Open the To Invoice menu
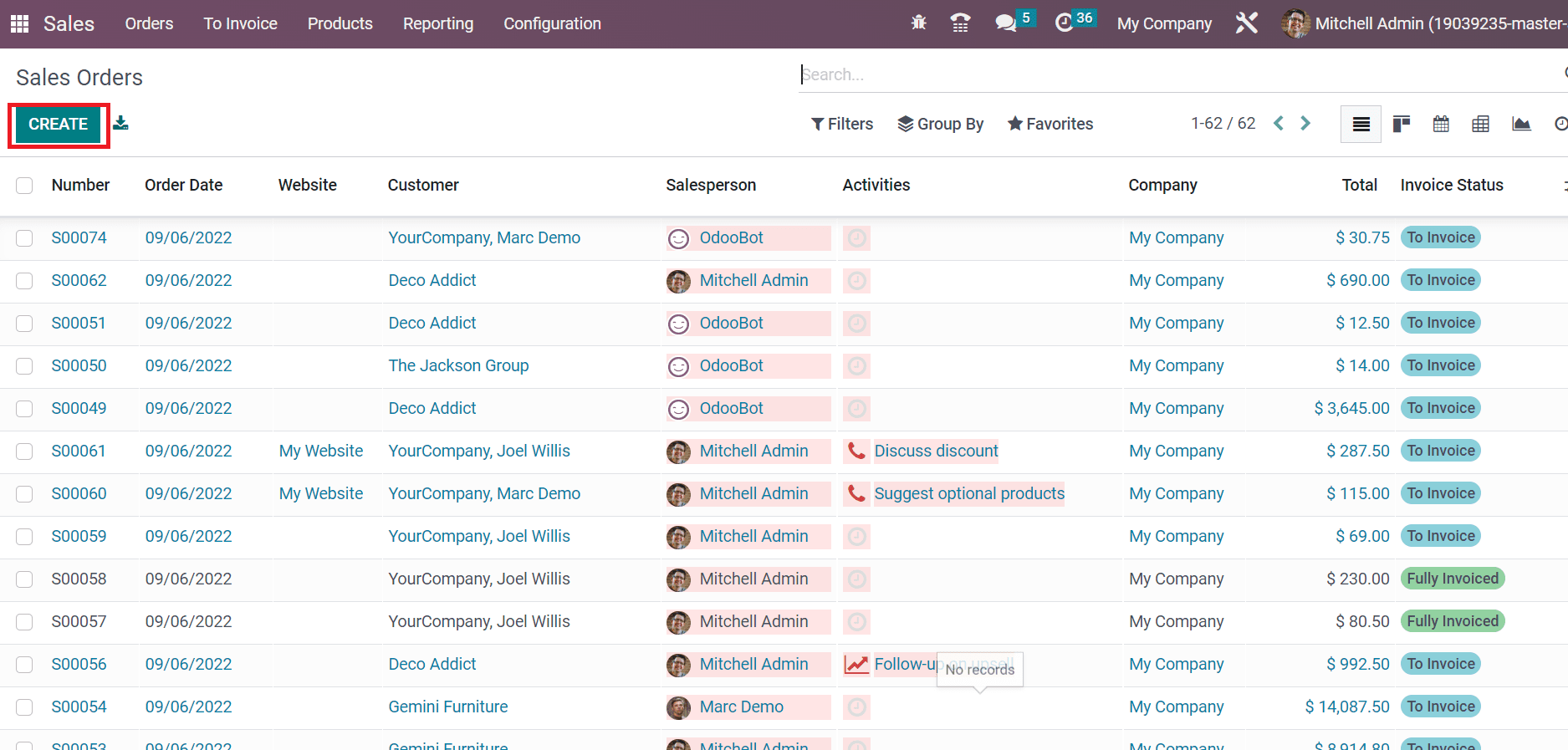 [x=241, y=23]
